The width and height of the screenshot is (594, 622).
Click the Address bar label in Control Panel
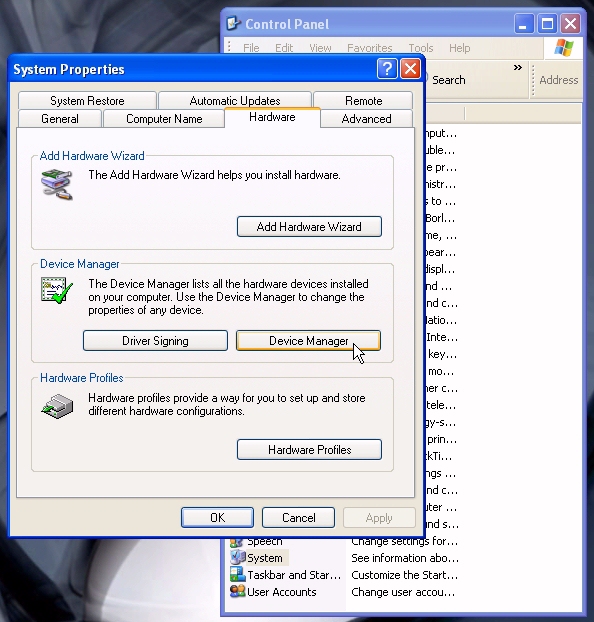tap(559, 80)
